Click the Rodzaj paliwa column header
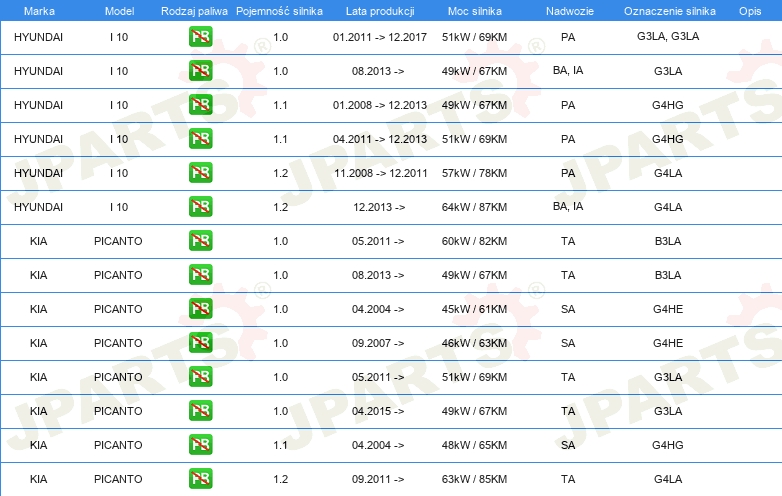 click(x=194, y=10)
